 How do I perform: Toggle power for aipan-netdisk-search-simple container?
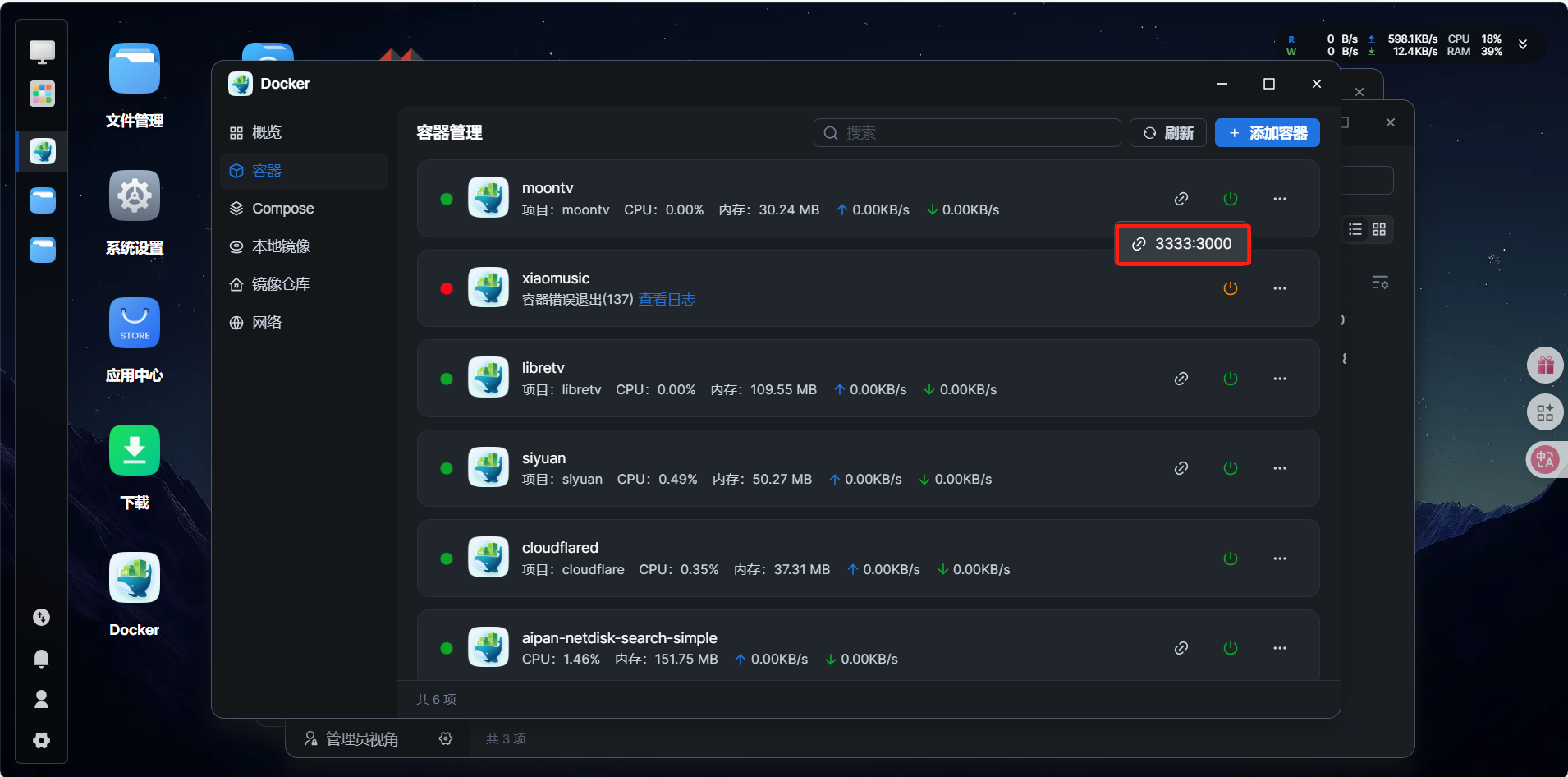[x=1231, y=648]
